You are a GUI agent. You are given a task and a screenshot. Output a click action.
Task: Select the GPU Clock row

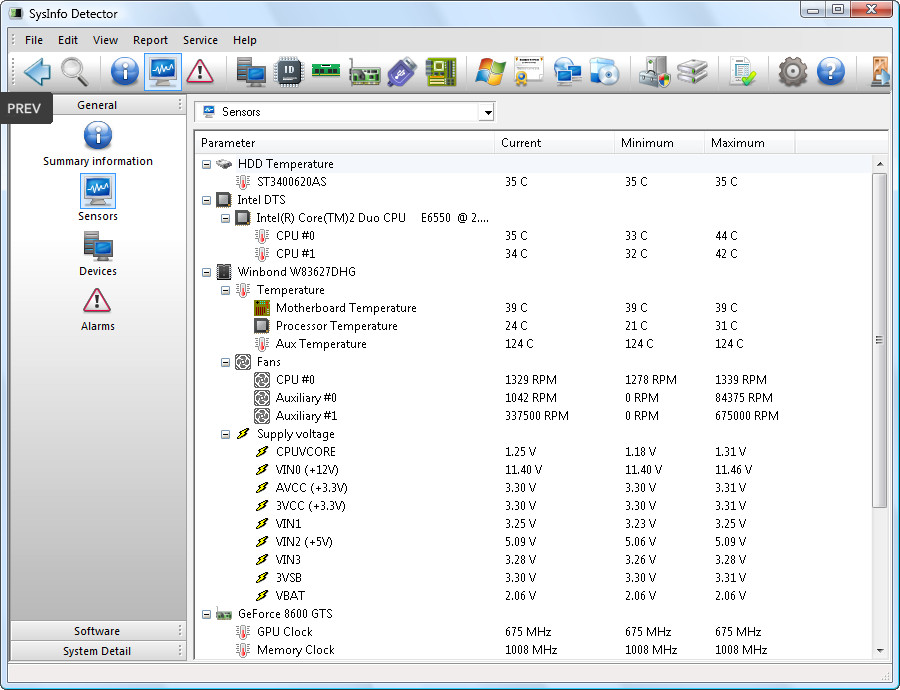click(x=534, y=632)
